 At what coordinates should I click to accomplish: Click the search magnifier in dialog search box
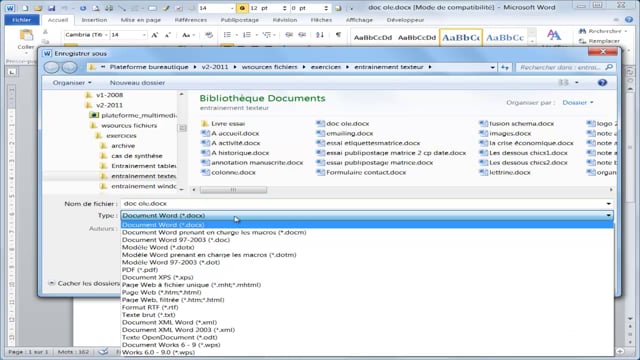(x=609, y=67)
